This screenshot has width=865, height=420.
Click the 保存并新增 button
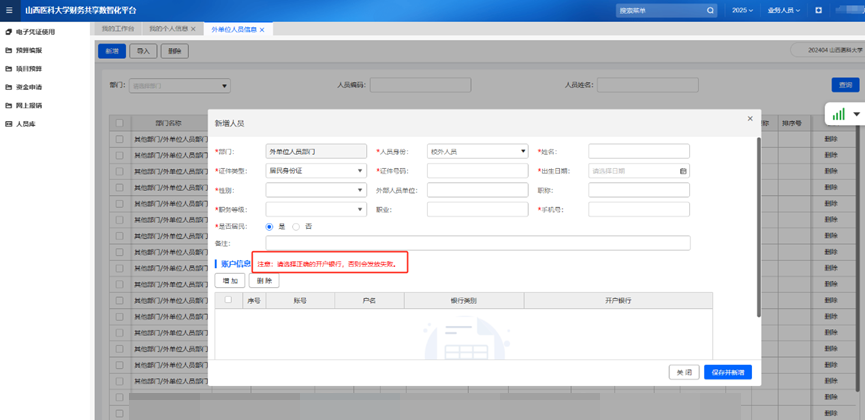(x=727, y=372)
